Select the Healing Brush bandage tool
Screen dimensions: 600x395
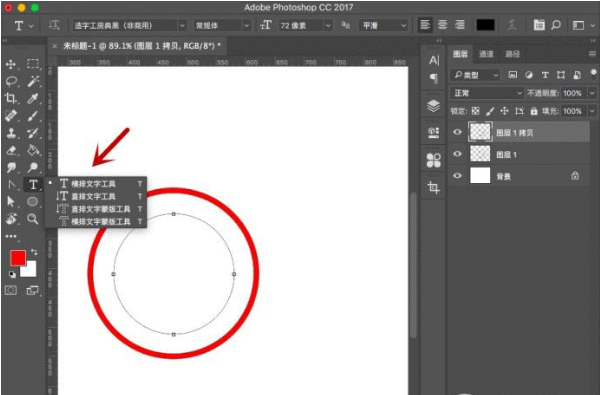11,116
